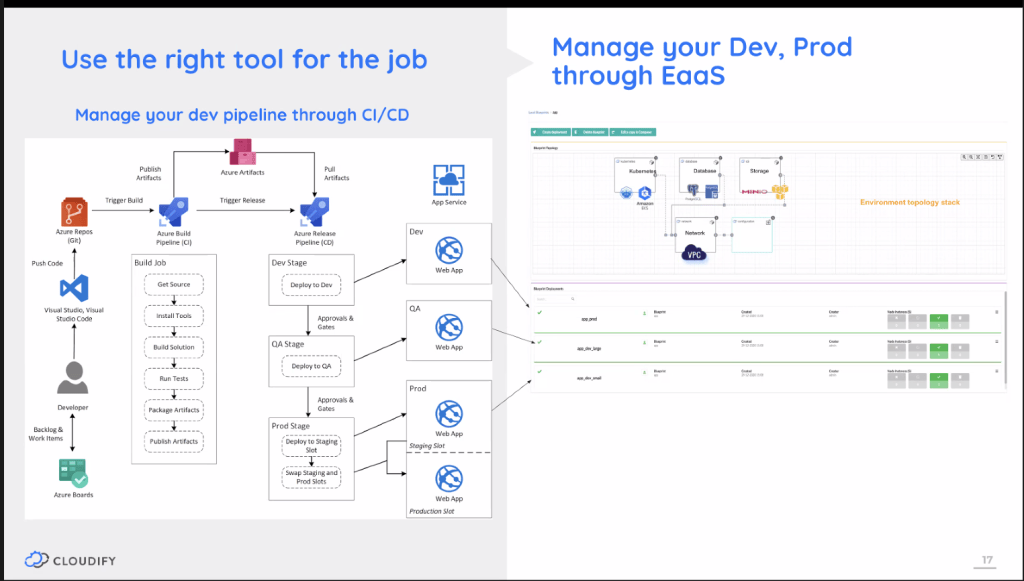Click the yellow AWS boxes icon beside MinIO

(780, 192)
